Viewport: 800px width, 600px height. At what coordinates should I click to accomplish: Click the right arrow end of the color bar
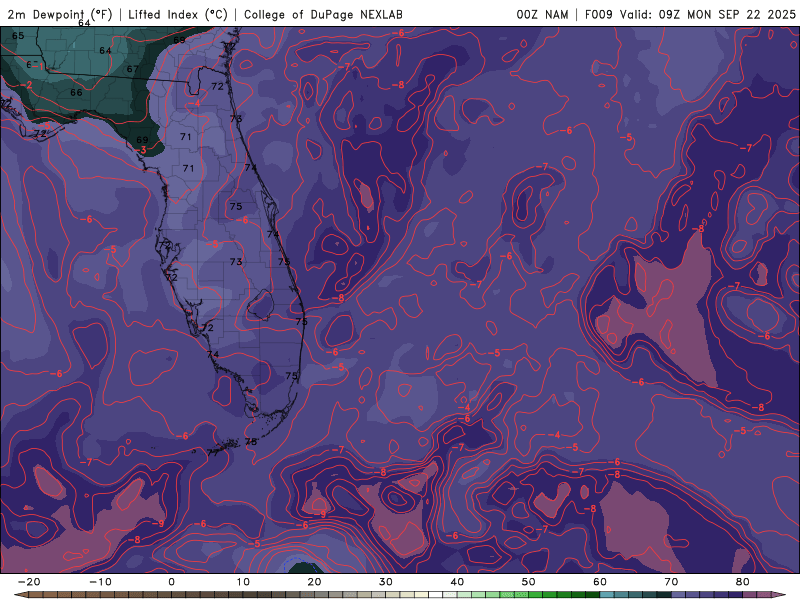[779, 595]
